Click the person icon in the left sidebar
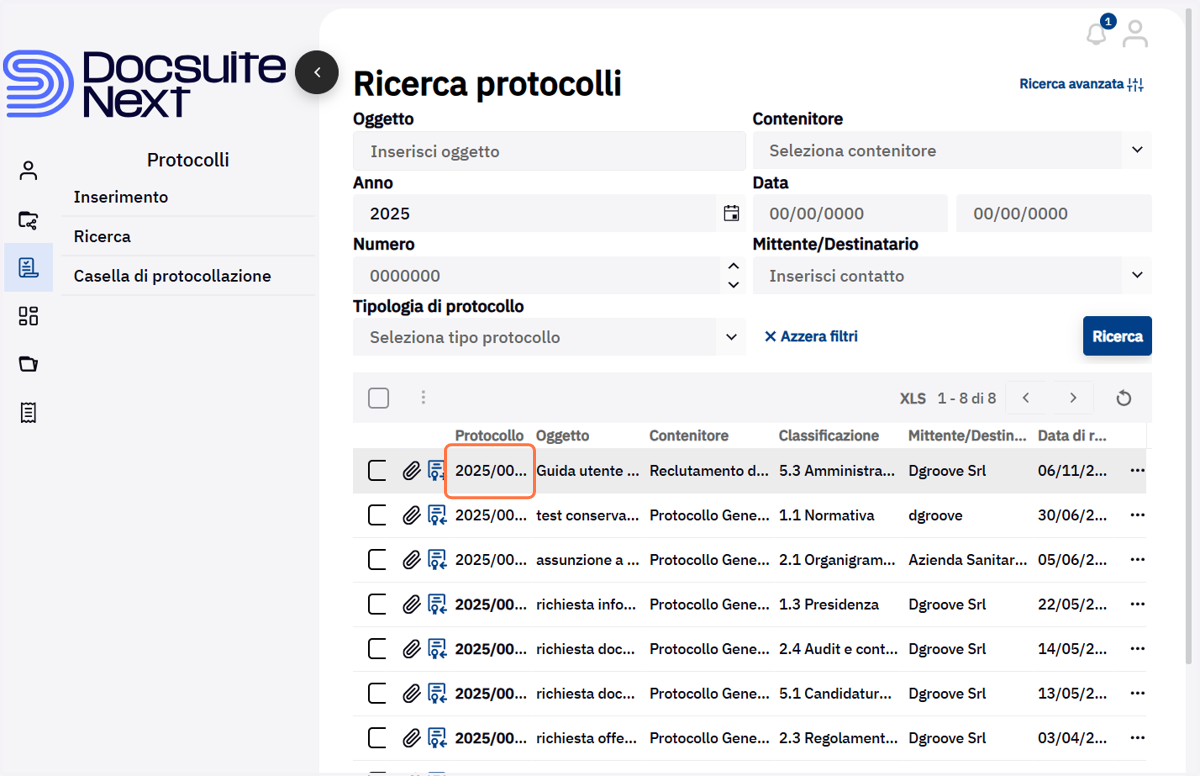The width and height of the screenshot is (1200, 776). 28,170
